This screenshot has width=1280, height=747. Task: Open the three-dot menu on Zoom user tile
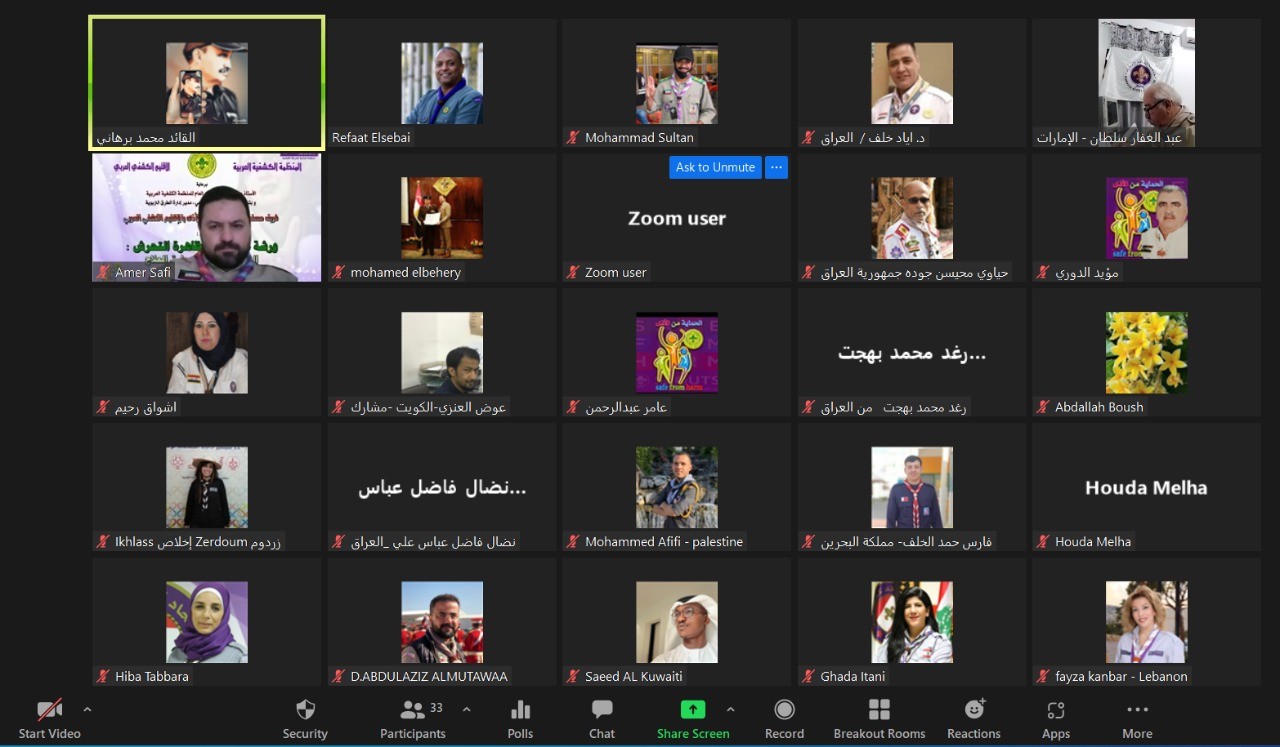tap(776, 168)
